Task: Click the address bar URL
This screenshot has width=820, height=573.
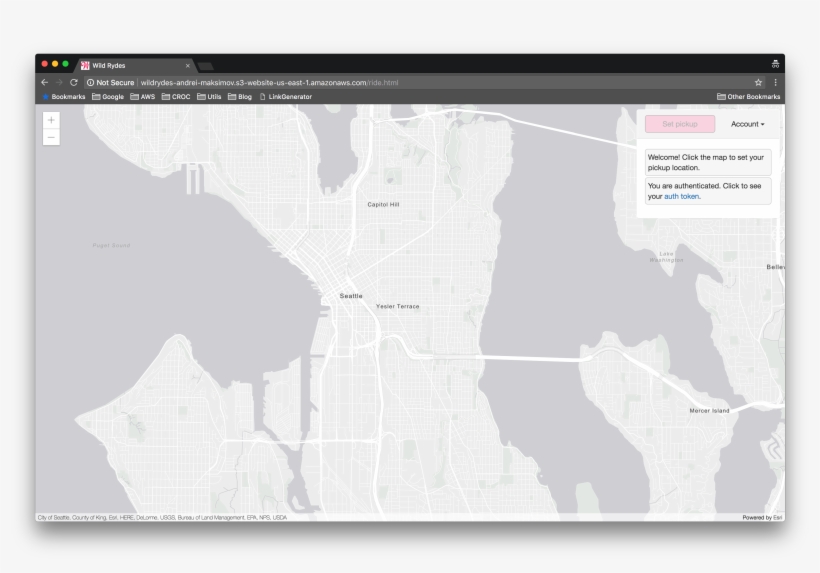Action: (x=270, y=82)
